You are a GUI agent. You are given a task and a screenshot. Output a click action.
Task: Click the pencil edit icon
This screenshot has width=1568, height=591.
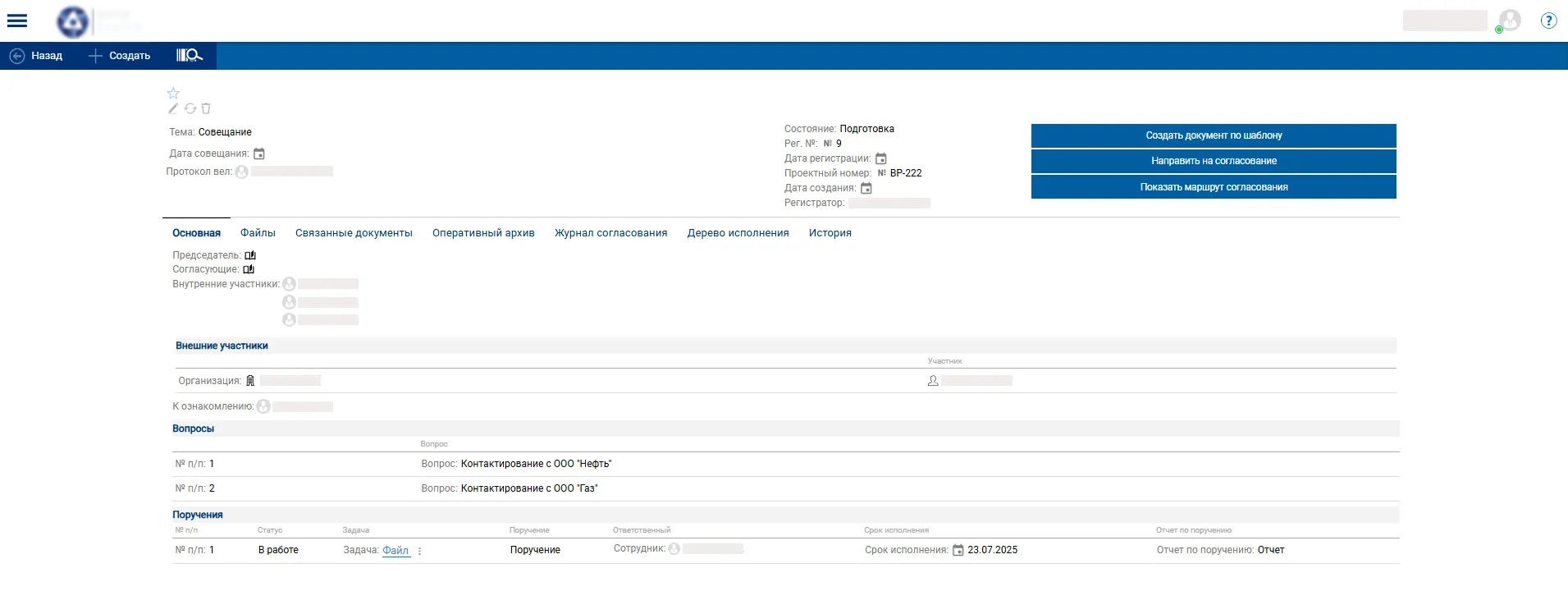173,108
